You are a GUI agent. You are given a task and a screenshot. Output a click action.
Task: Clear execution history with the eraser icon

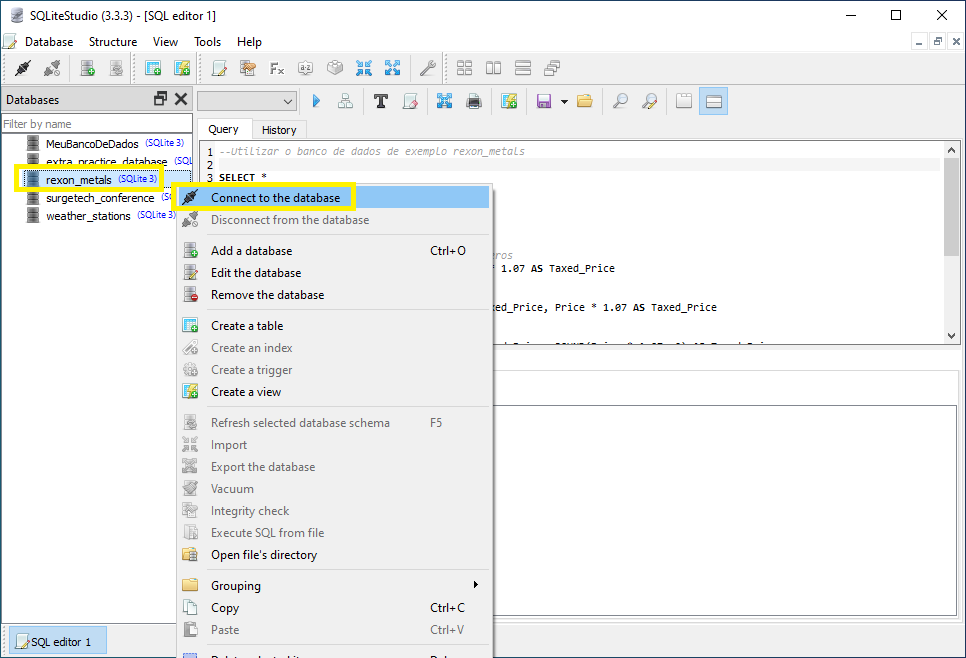[x=410, y=101]
